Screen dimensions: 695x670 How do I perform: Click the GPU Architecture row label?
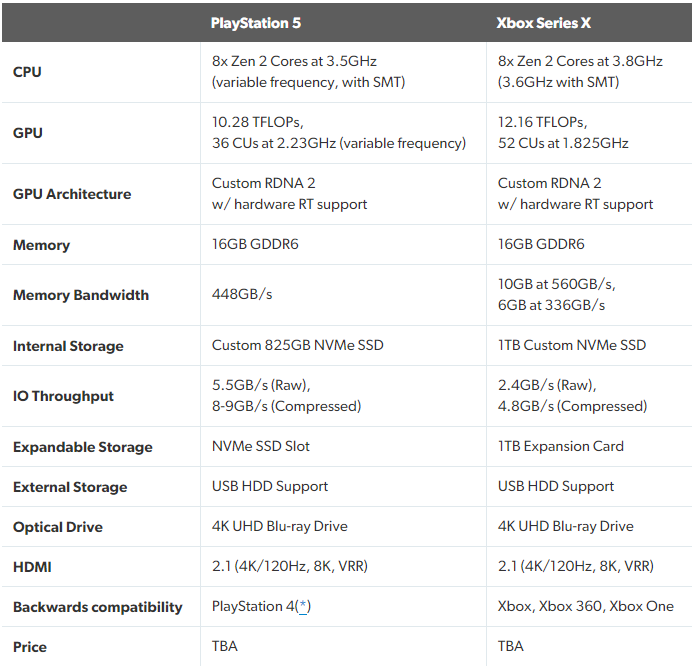[x=72, y=194]
